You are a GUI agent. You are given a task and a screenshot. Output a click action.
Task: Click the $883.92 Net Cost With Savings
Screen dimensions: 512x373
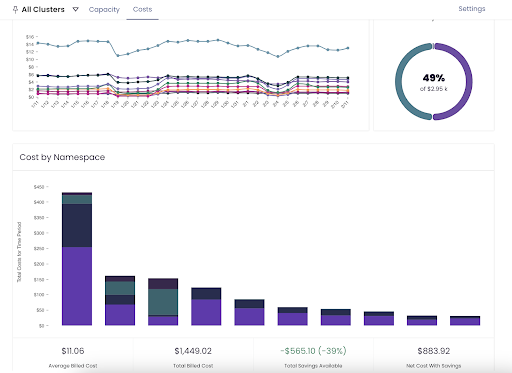click(434, 351)
